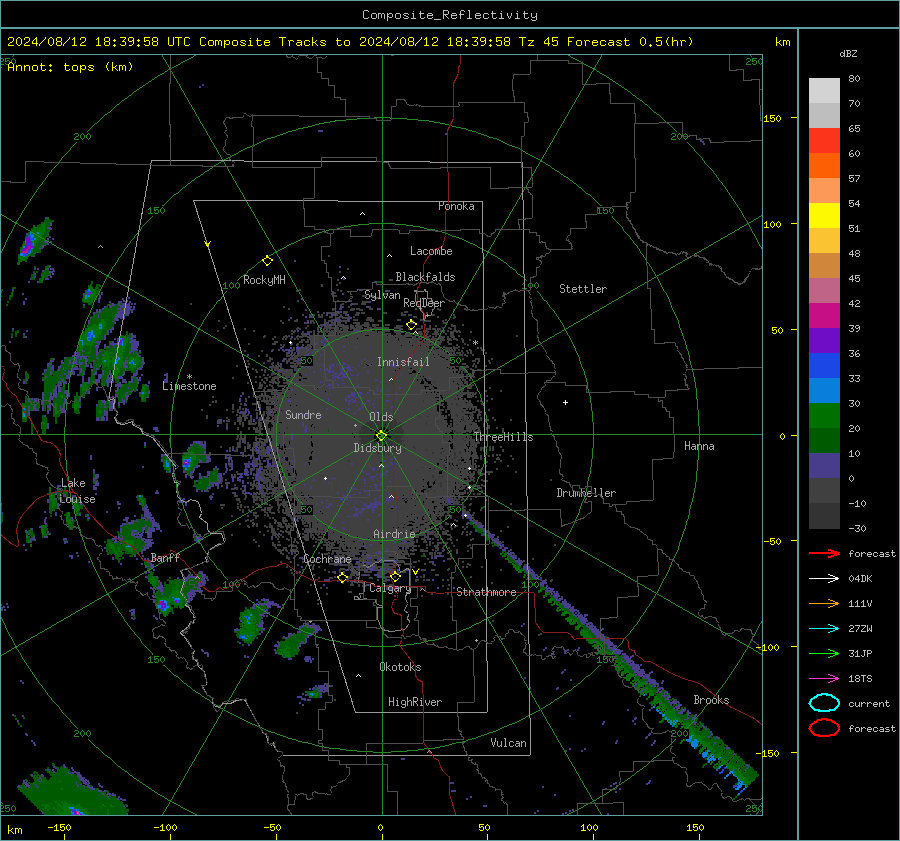The width and height of the screenshot is (900, 841).
Task: Click the Okotoks town label
Action: (x=400, y=667)
